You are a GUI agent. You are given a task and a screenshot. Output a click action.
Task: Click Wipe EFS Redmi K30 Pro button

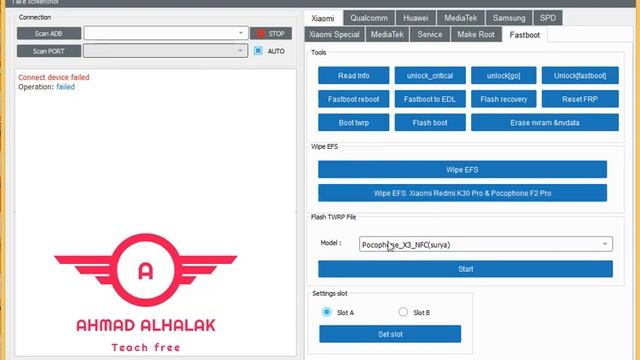click(x=462, y=193)
